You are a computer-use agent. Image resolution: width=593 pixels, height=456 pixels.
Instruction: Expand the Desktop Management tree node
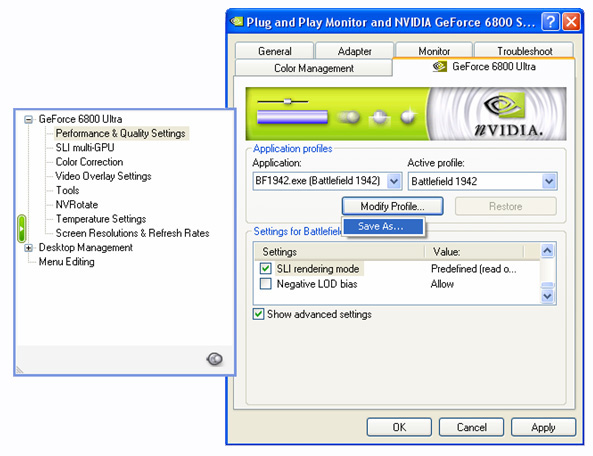tap(28, 248)
